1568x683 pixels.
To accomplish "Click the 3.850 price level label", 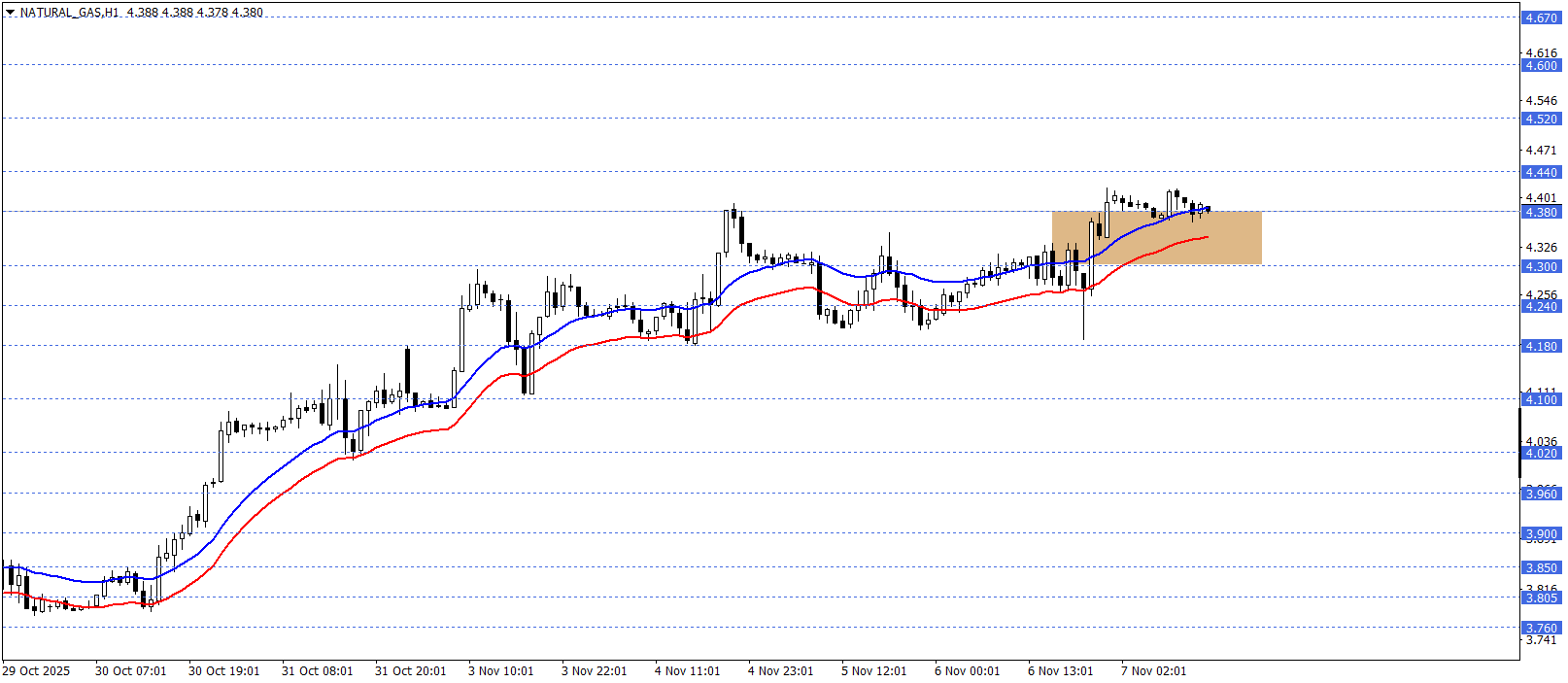I will [1541, 568].
